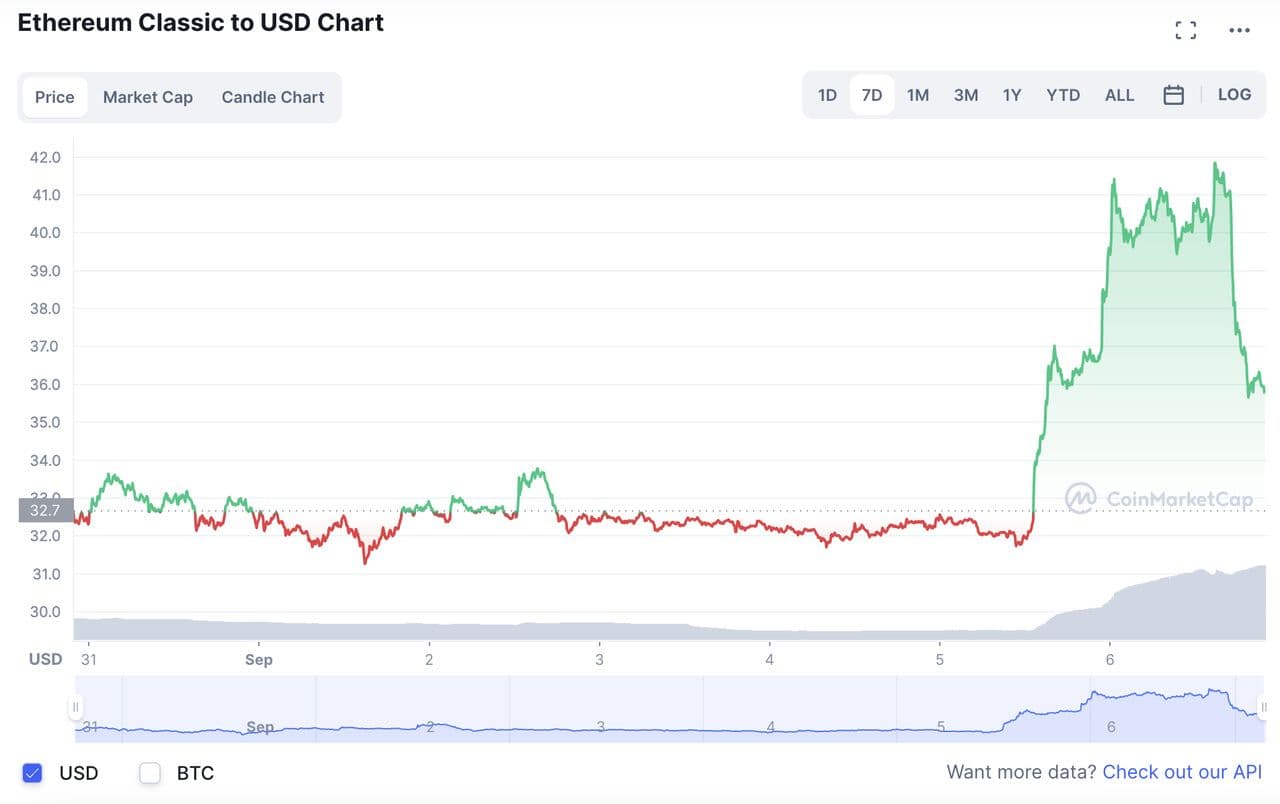
Task: Click the right range slider handle
Action: (x=1264, y=707)
